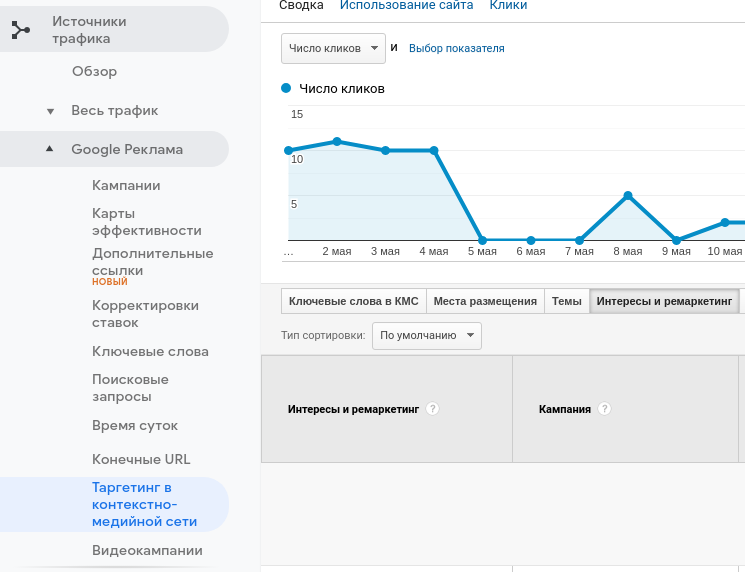Viewport: 745px width, 572px height.
Task: Open the По умолчанию sort type dropdown
Action: click(426, 335)
